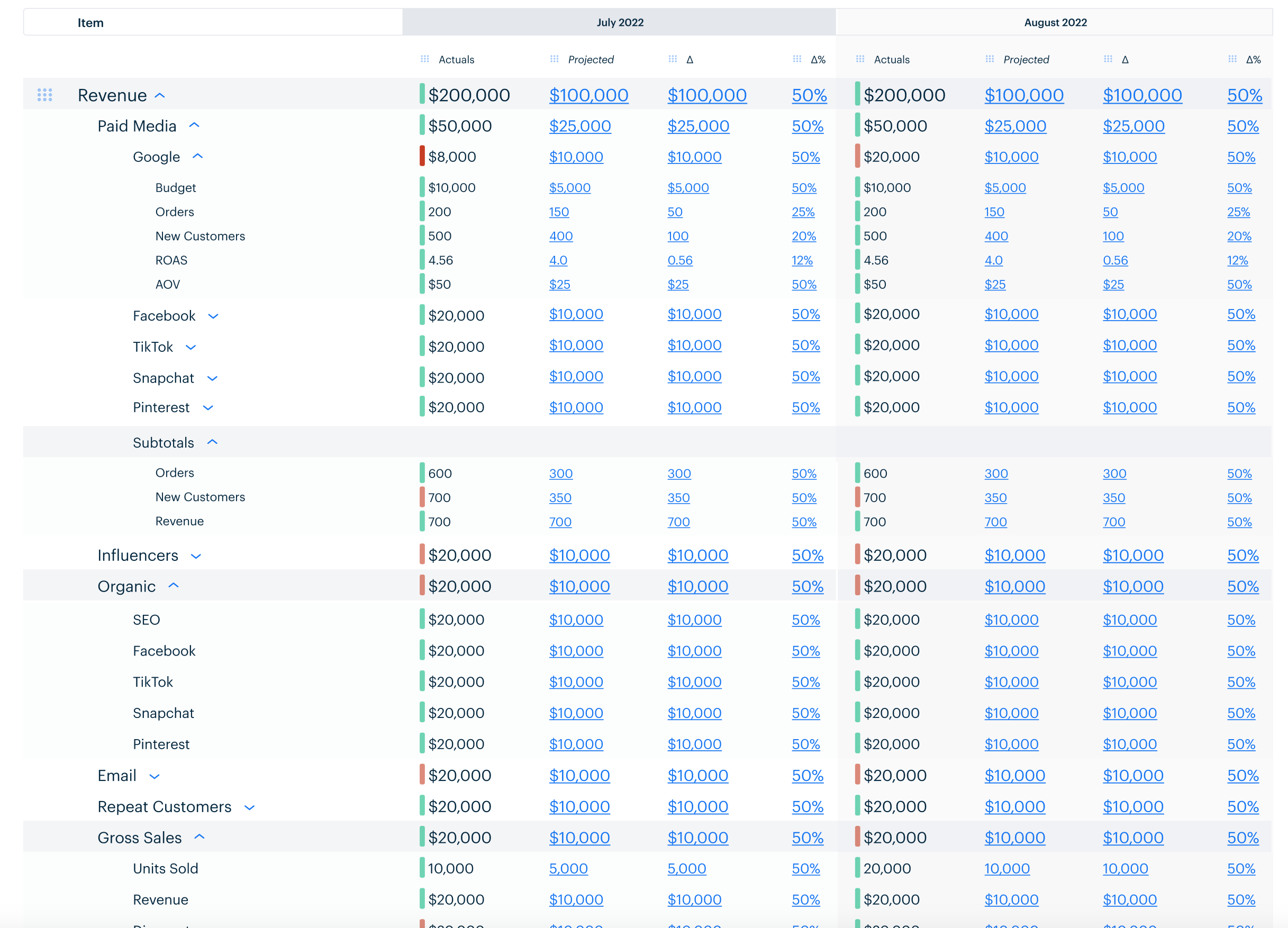Click red status bar beside Google $8,000

tap(422, 156)
